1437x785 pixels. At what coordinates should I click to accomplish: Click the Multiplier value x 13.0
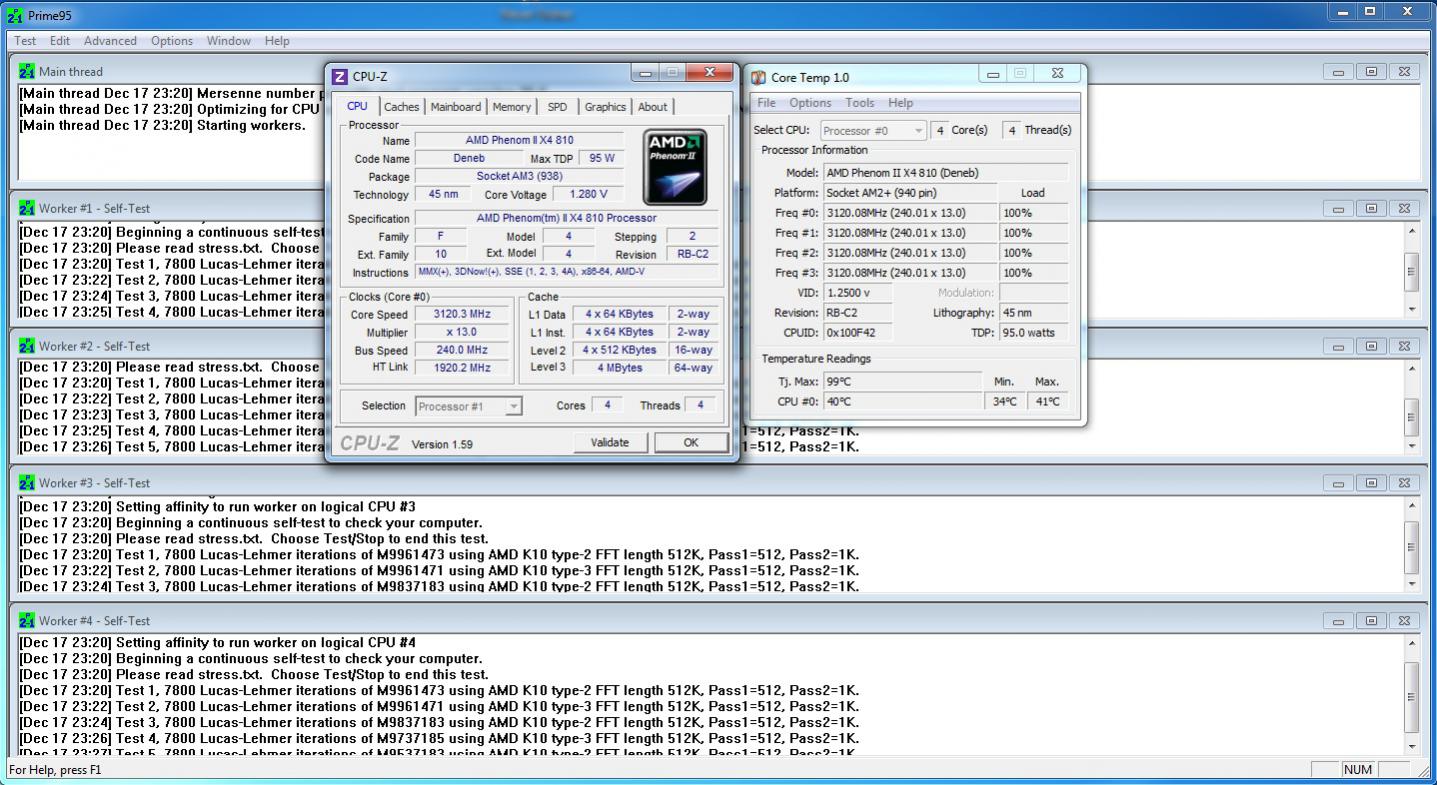[x=462, y=332]
